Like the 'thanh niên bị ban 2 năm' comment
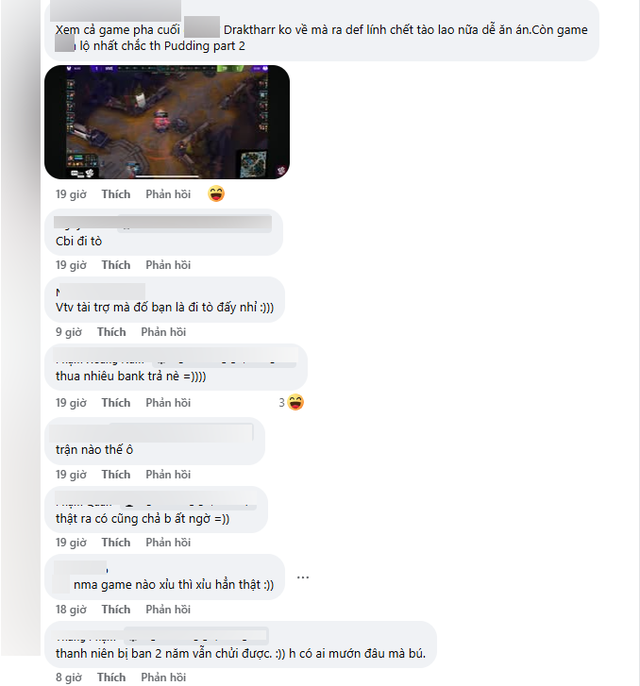Screen dimensions: 640x686 coord(112,677)
